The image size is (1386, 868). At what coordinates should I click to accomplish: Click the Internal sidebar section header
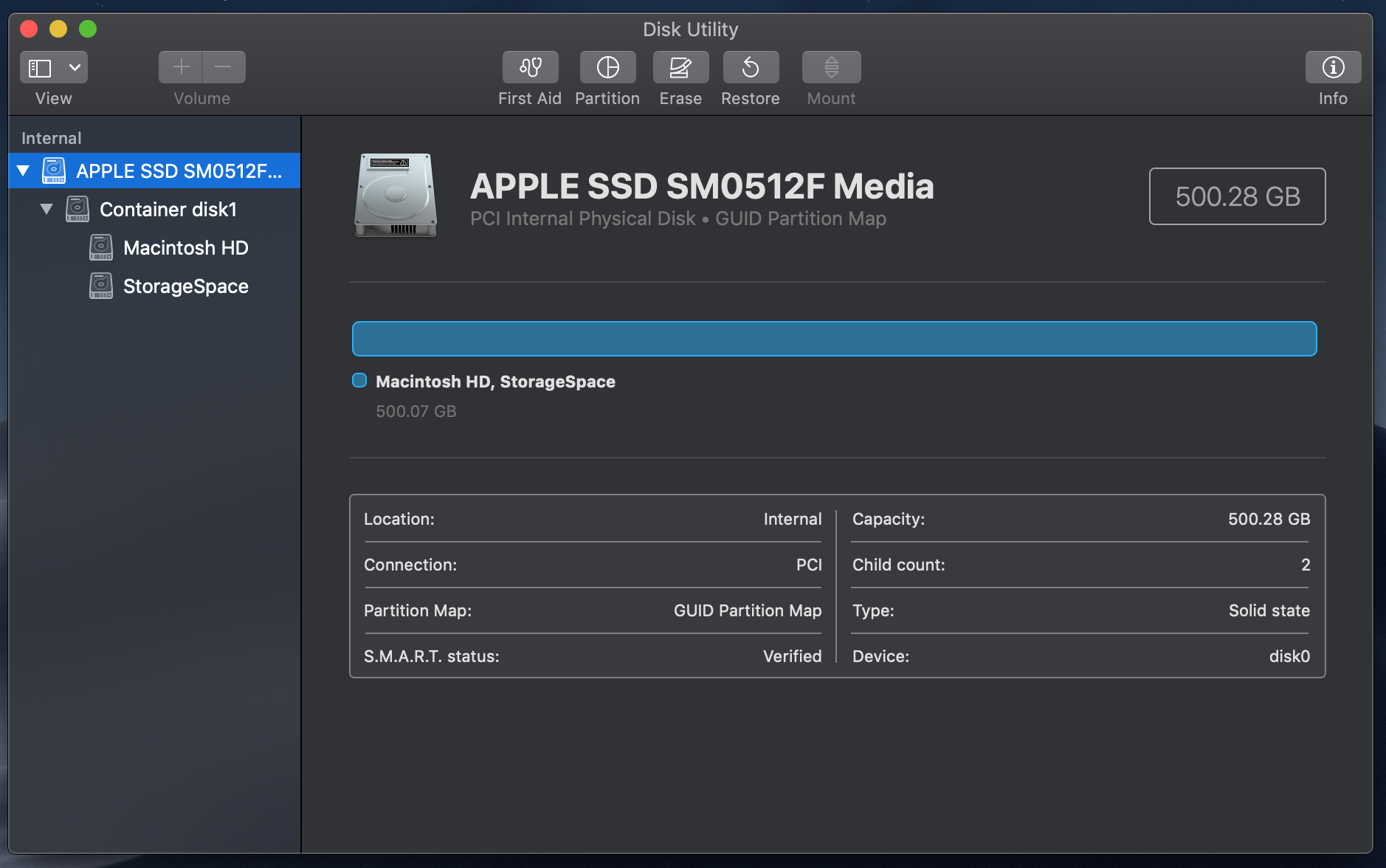click(52, 138)
